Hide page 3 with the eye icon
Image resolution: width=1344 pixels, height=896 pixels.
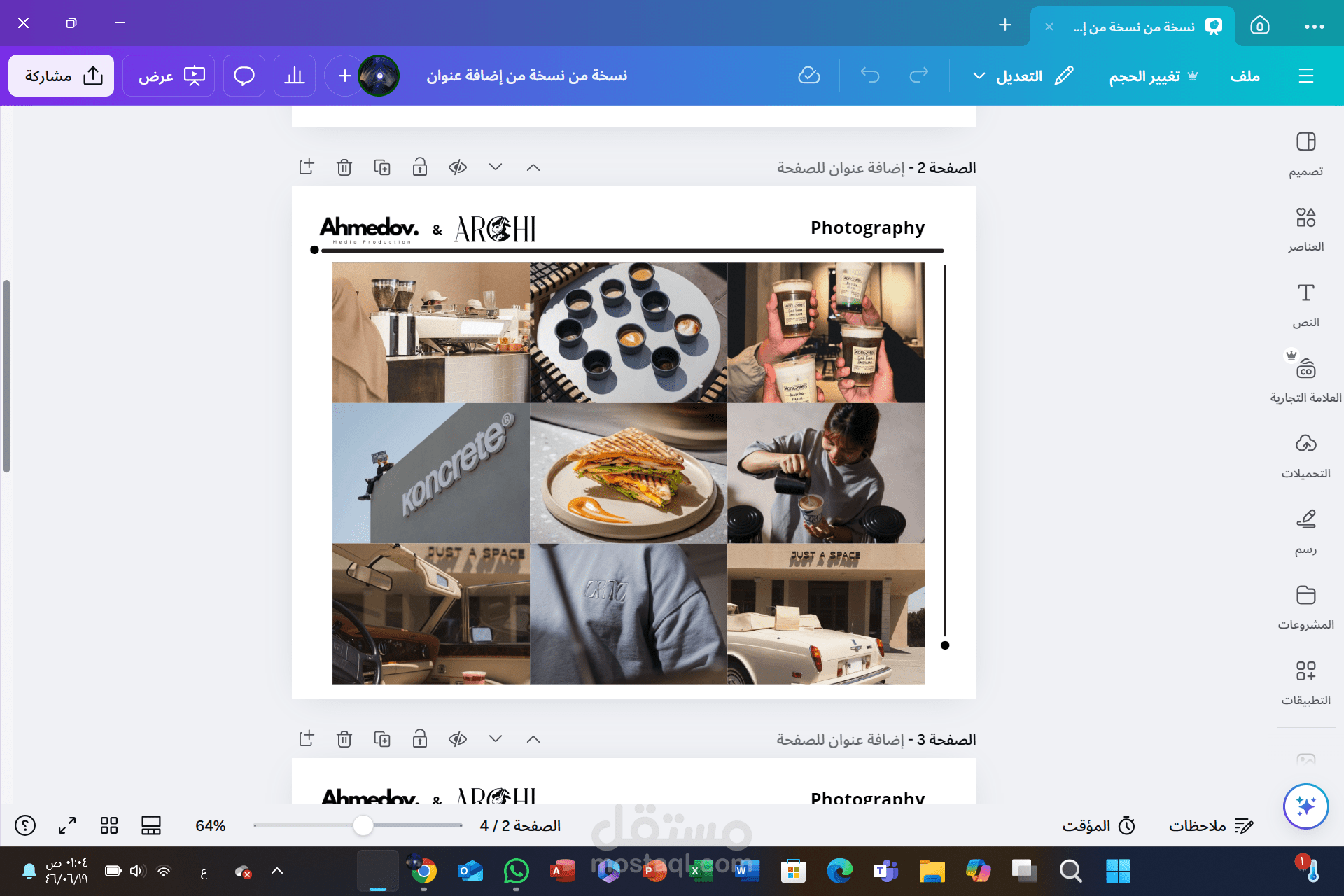458,739
